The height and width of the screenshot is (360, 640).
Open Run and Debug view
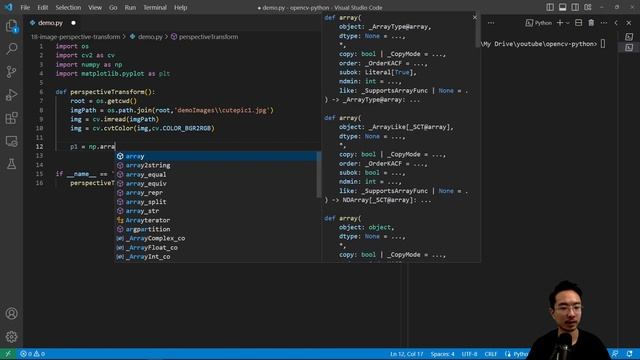pos(11,95)
